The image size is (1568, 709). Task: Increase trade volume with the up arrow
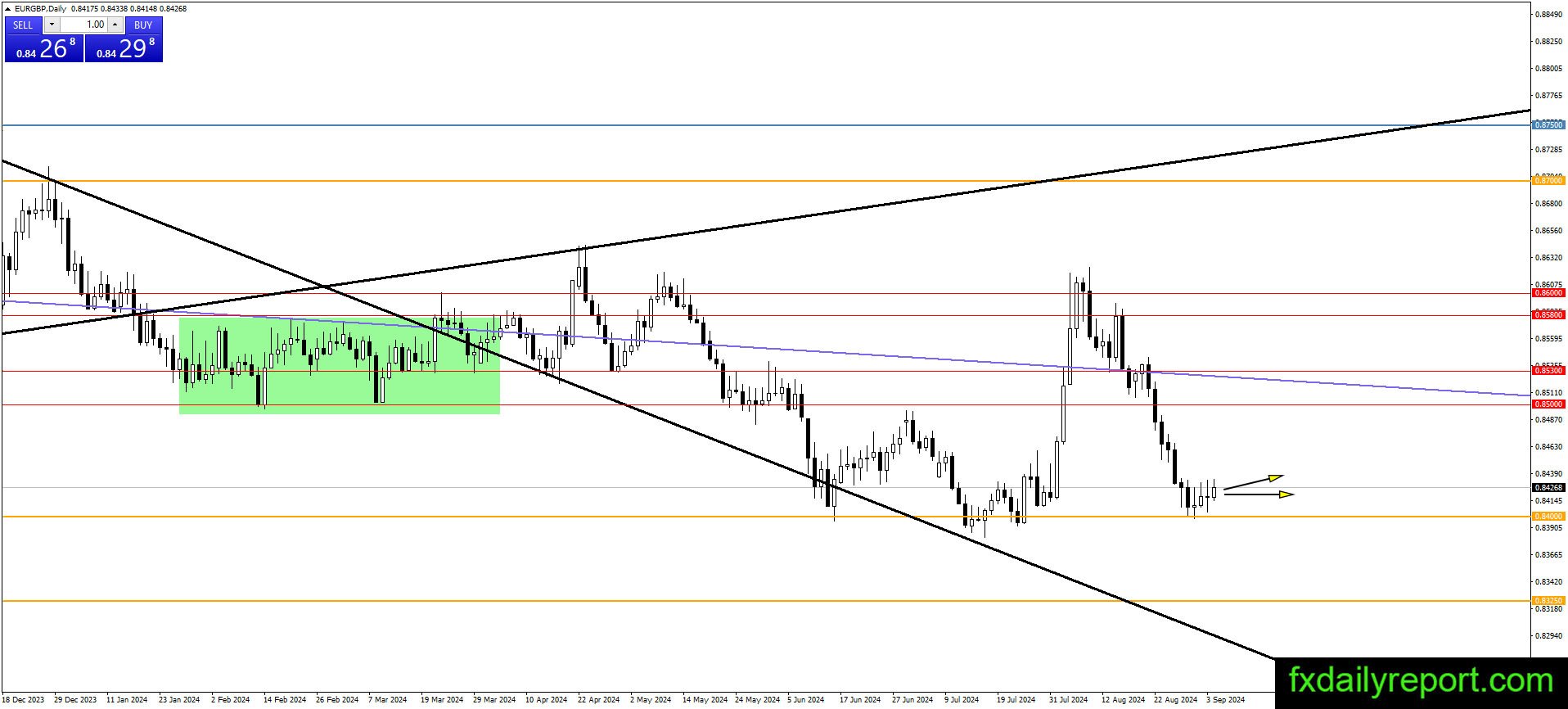pyautogui.click(x=115, y=25)
